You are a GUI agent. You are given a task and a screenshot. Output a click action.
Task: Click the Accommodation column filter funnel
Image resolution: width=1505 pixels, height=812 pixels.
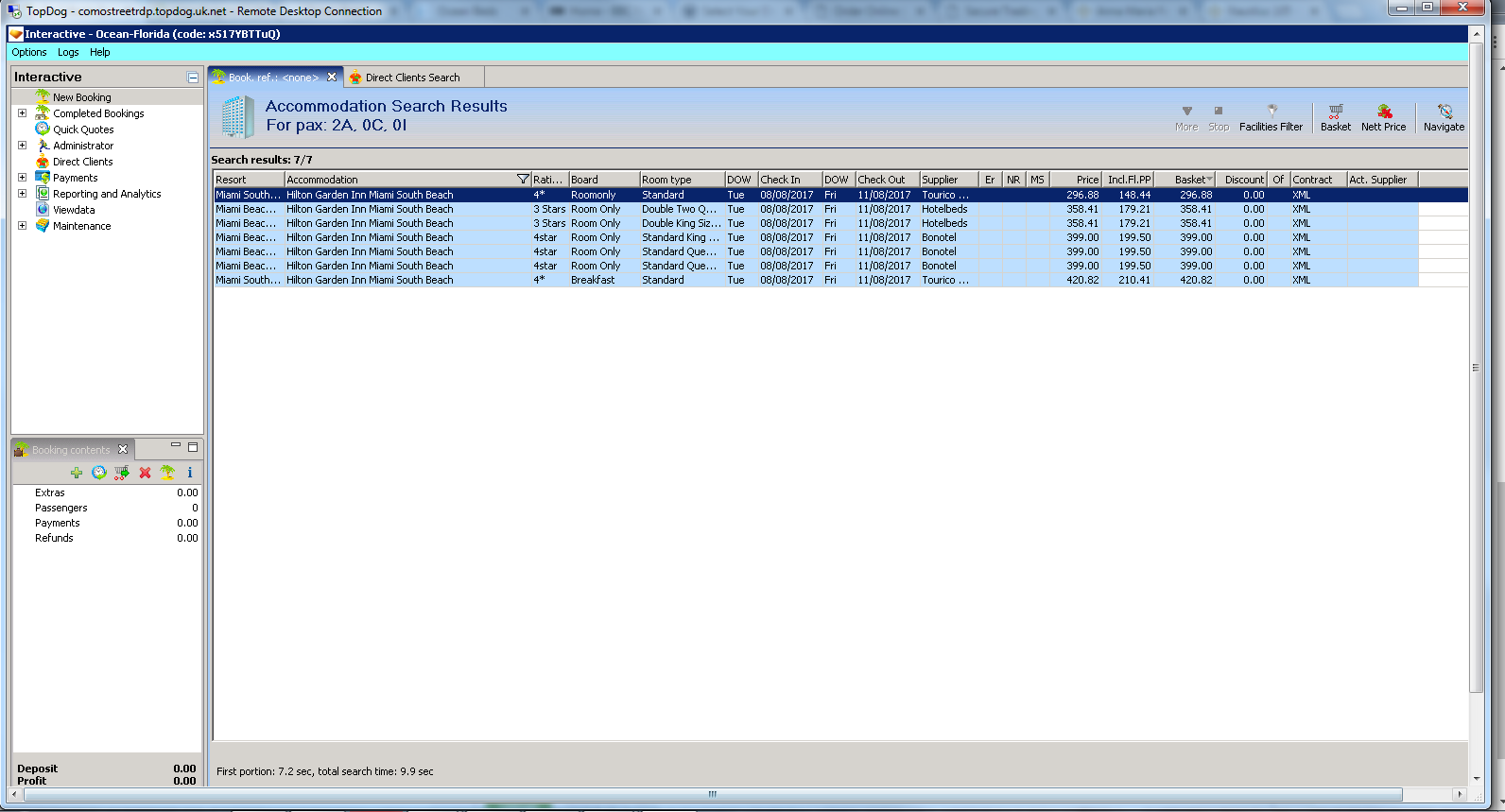pos(523,180)
